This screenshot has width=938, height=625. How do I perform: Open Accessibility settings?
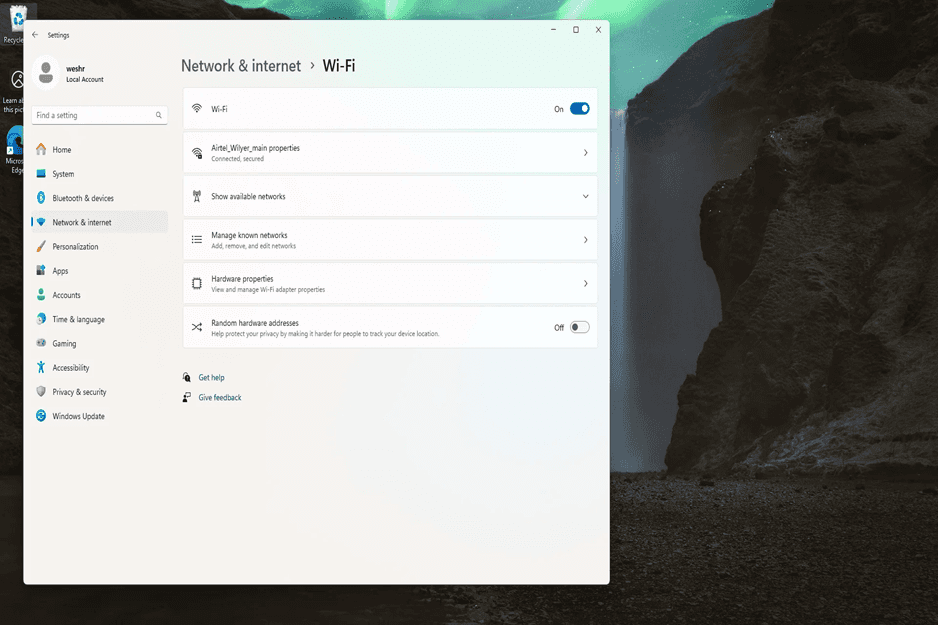click(99, 368)
